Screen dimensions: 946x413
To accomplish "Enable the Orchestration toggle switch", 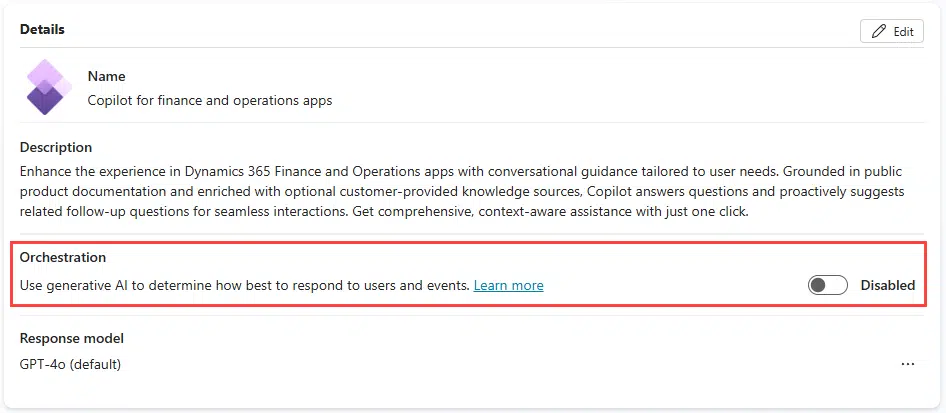I will click(x=828, y=285).
